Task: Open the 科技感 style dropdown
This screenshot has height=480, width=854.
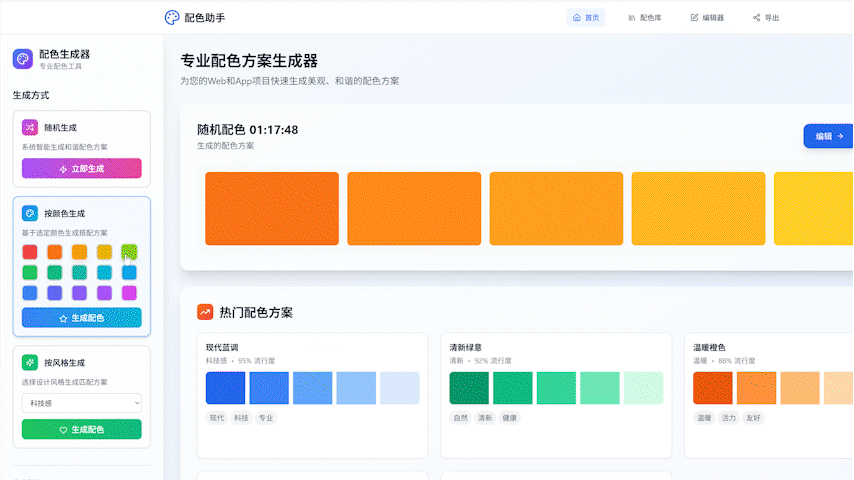Action: [82, 403]
